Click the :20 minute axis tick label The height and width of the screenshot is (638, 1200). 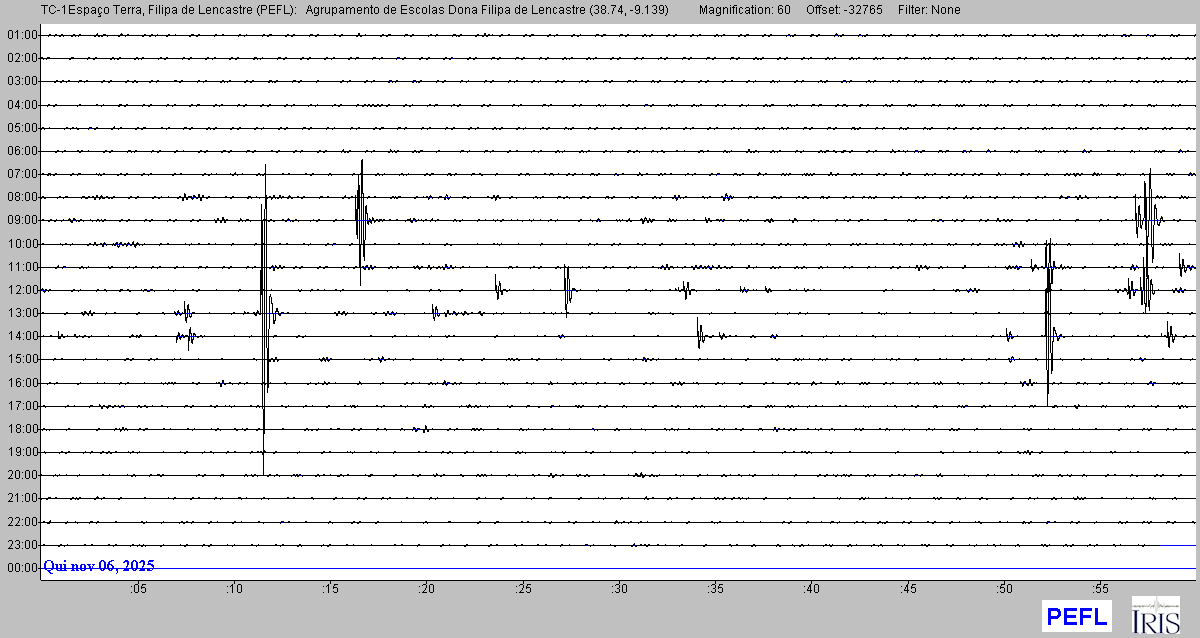(427, 589)
